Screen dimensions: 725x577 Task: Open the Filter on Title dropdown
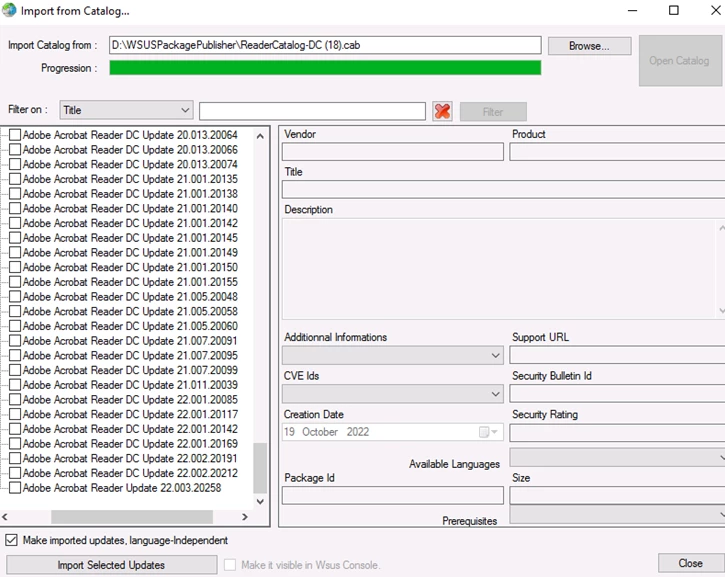coord(126,110)
